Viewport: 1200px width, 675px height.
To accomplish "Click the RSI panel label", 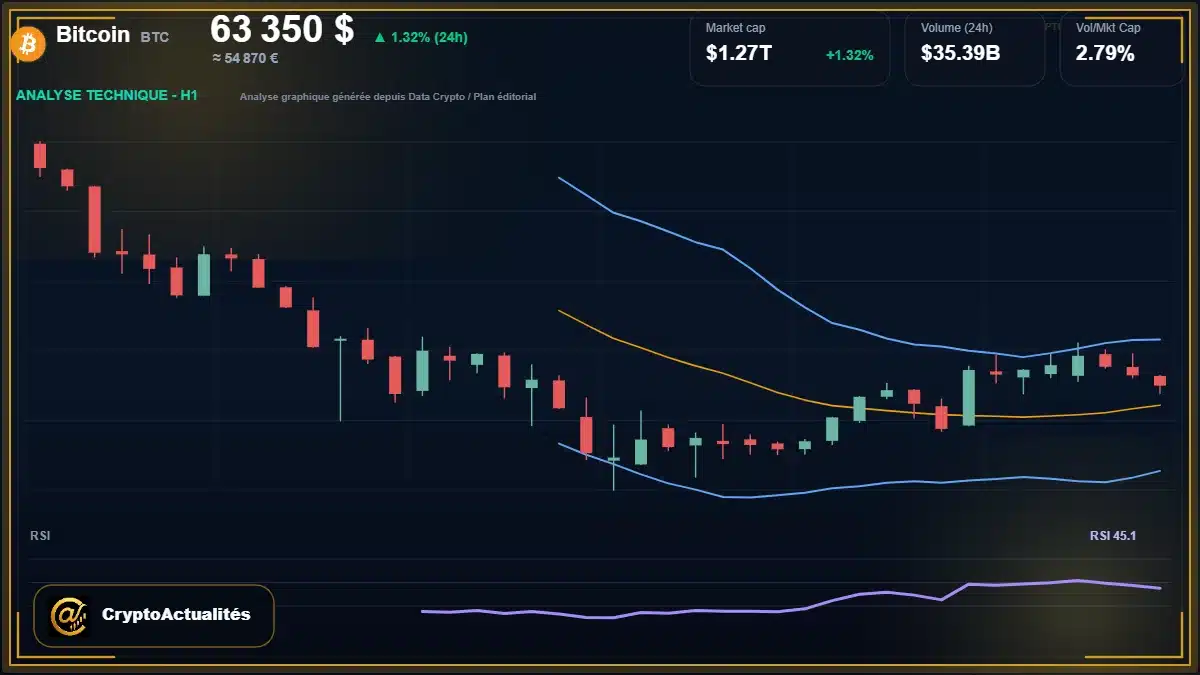I will tap(40, 536).
